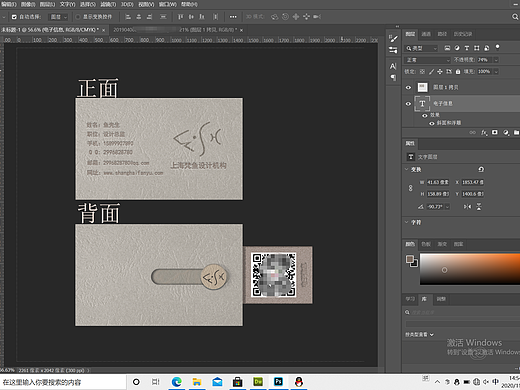520x390 pixels.
Task: Filter layers by type layer icon
Action: [x=467, y=48]
